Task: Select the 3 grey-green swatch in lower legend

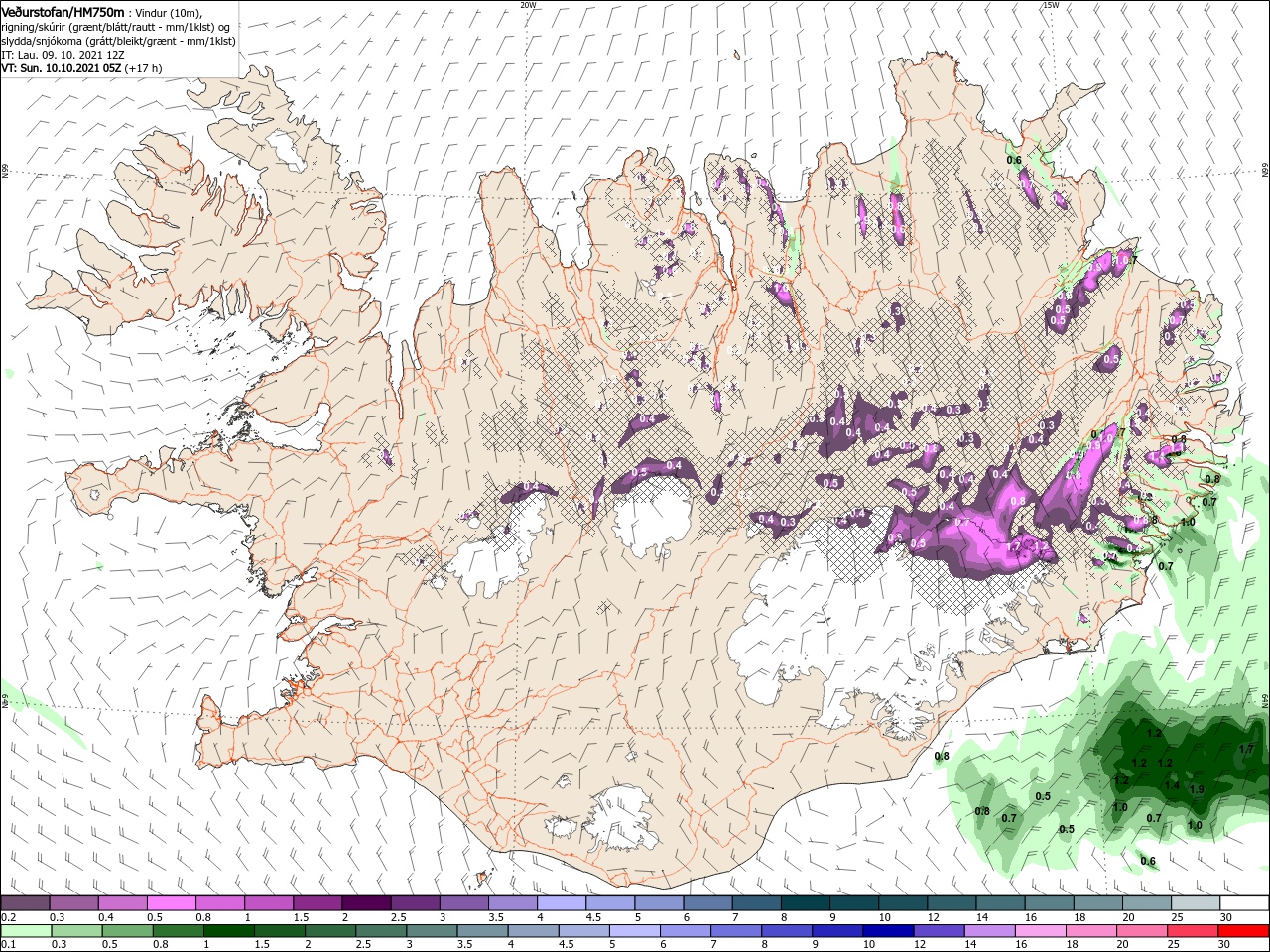Action: coord(432,930)
